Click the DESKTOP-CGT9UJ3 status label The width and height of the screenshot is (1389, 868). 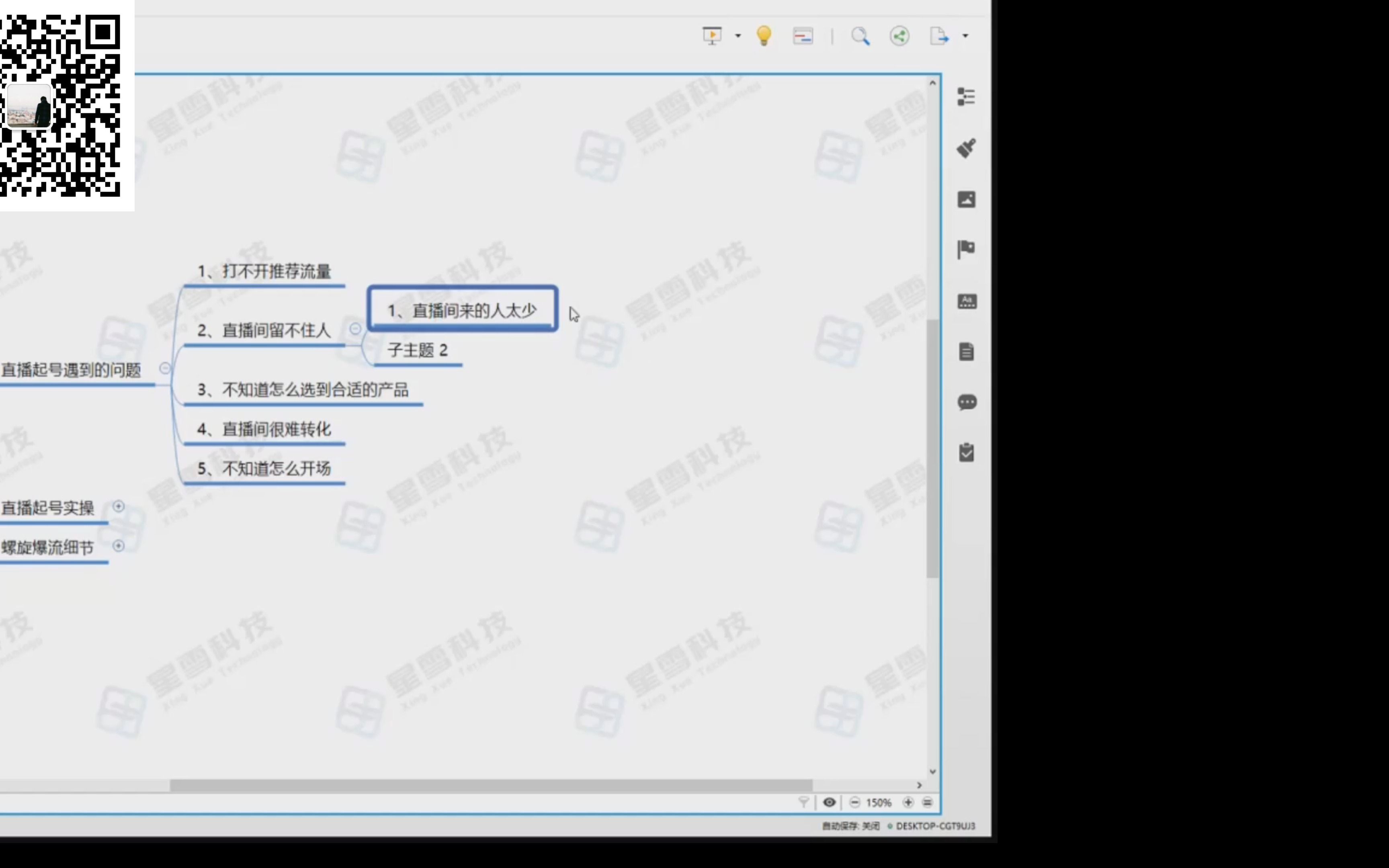coord(935,826)
